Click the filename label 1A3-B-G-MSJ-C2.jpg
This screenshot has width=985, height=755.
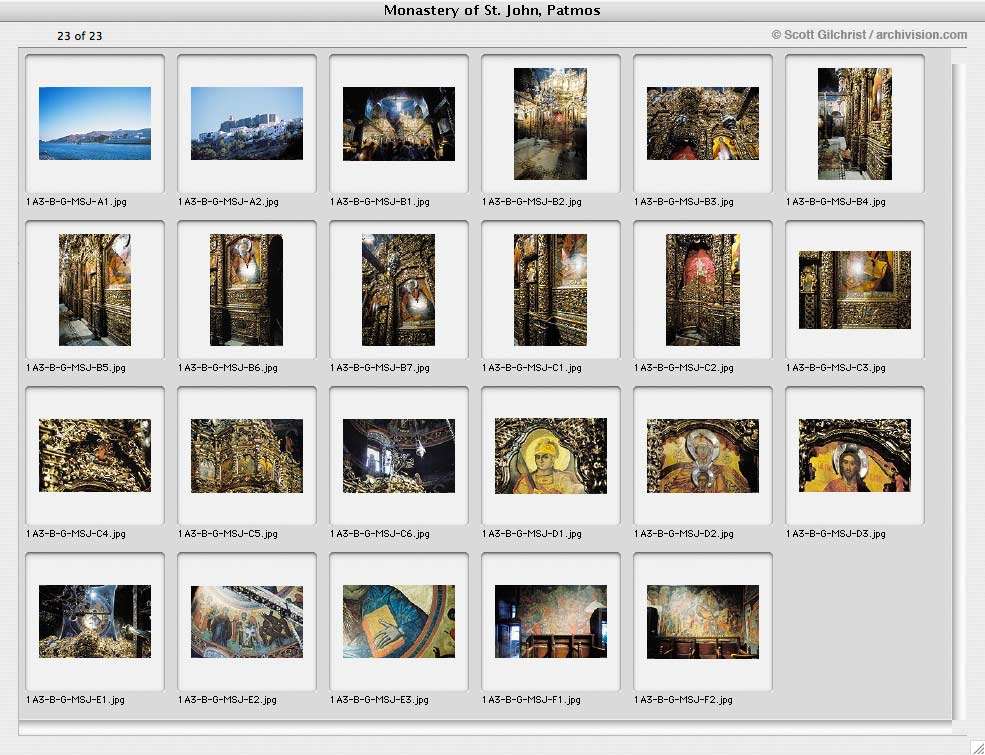pyautogui.click(x=684, y=367)
